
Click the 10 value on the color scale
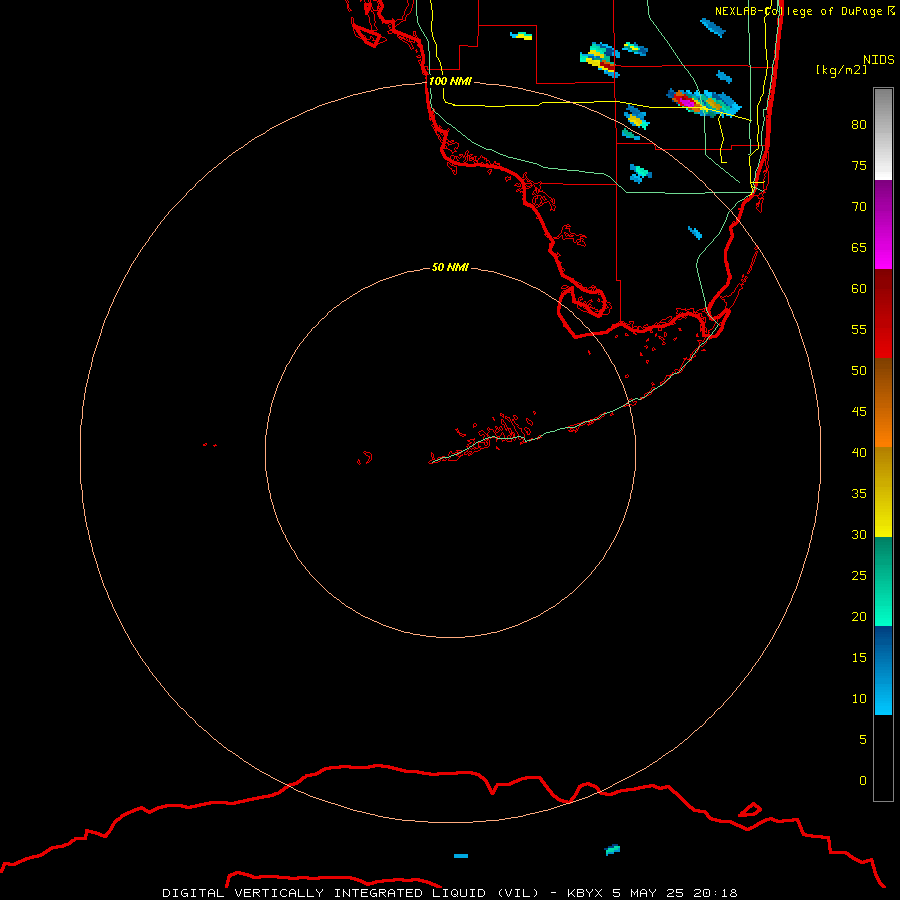(859, 699)
